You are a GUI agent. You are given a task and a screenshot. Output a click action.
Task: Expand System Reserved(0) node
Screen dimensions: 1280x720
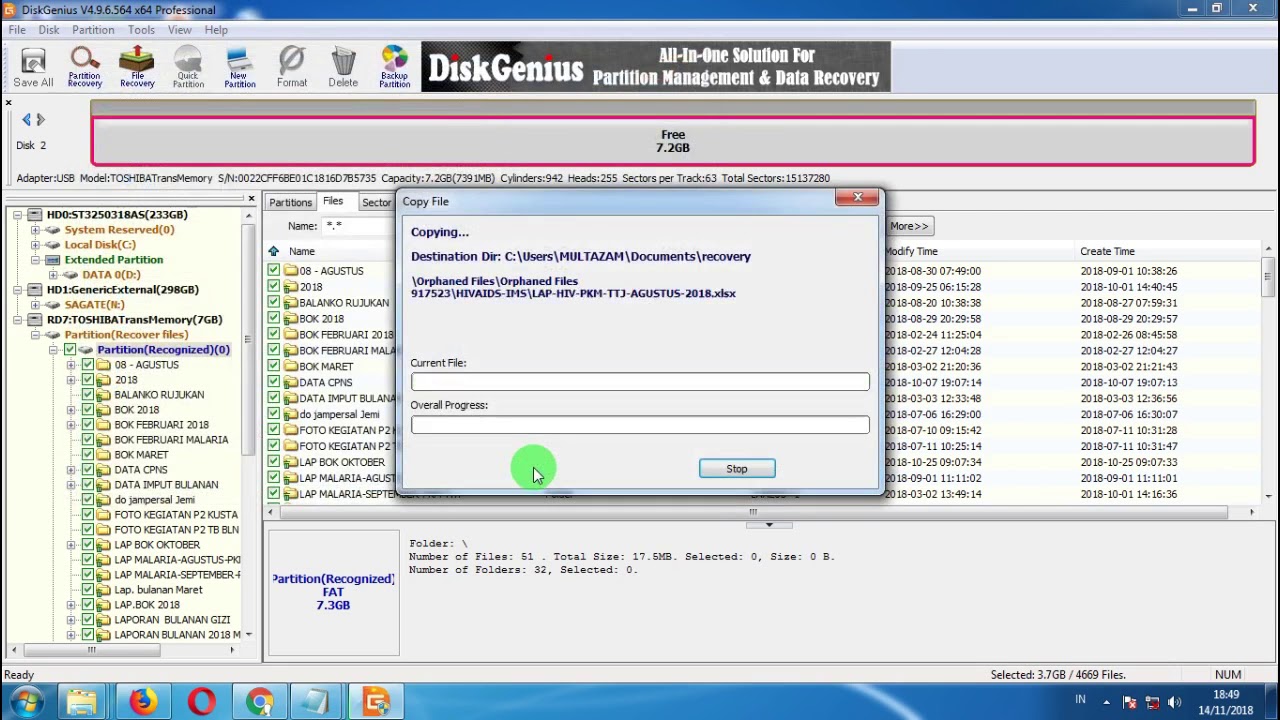click(x=35, y=229)
